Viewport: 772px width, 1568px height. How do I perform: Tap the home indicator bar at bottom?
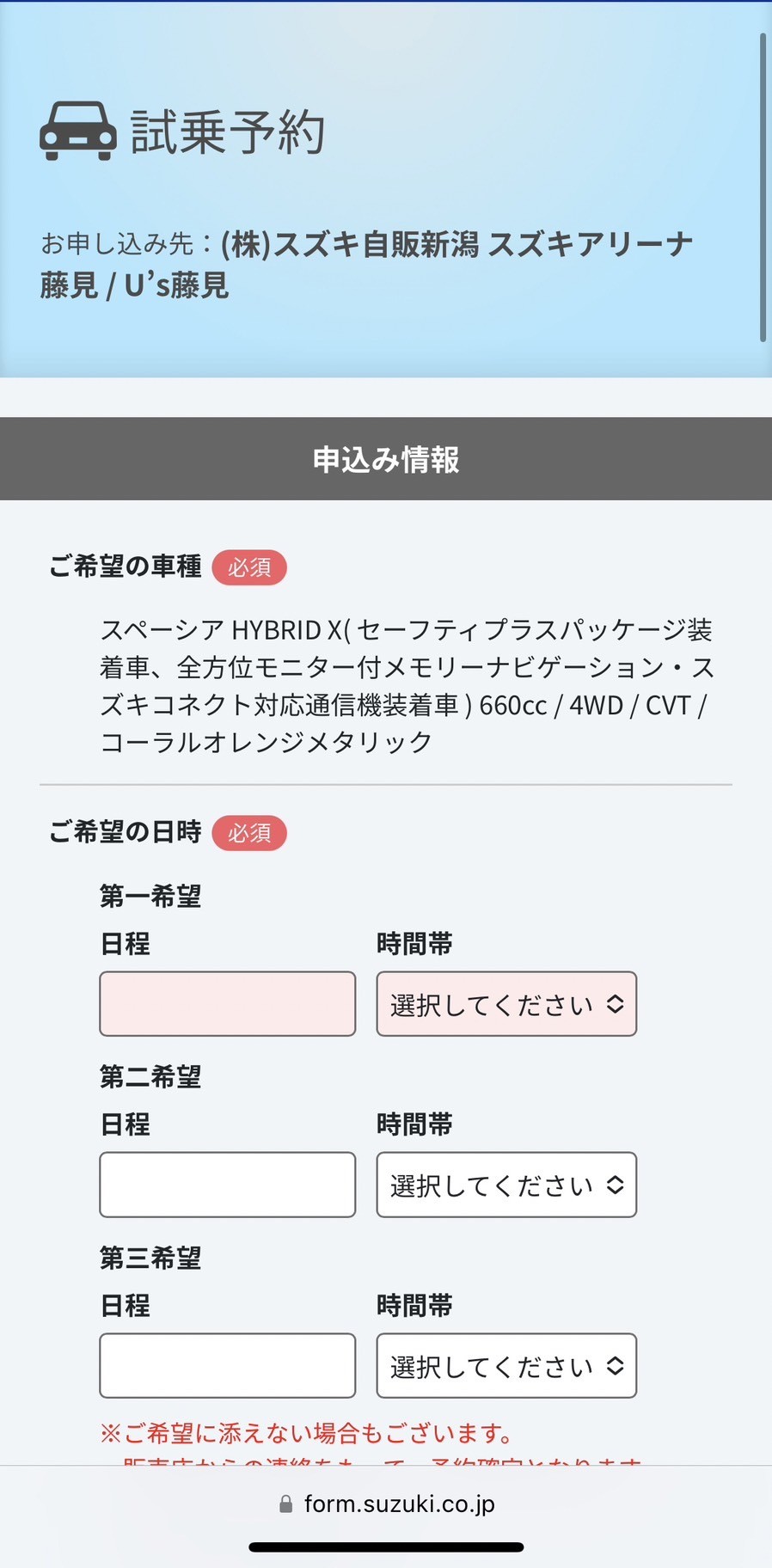click(386, 1547)
